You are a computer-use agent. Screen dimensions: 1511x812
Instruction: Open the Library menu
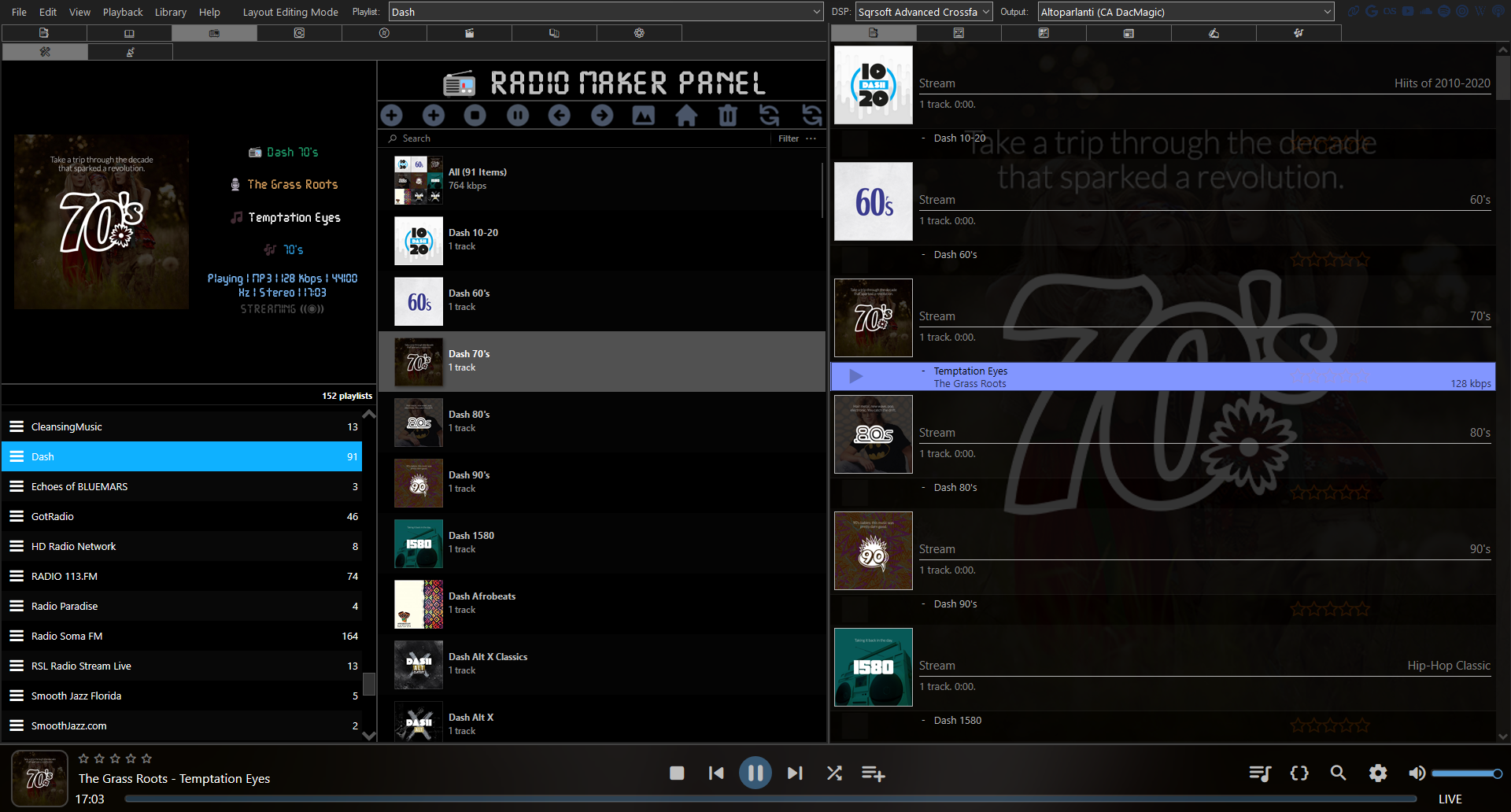pos(171,12)
